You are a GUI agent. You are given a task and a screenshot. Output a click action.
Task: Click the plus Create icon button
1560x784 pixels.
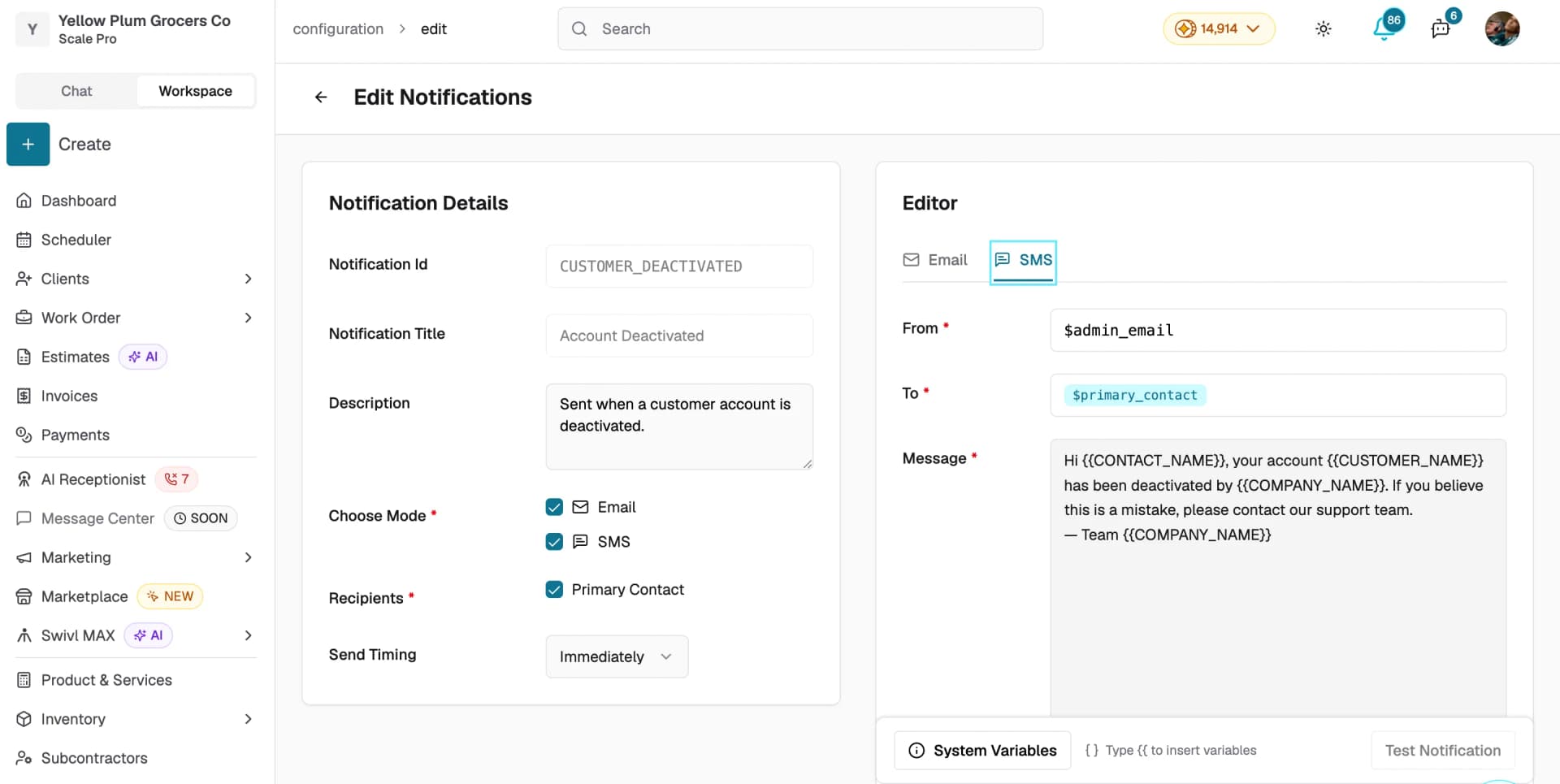click(28, 144)
